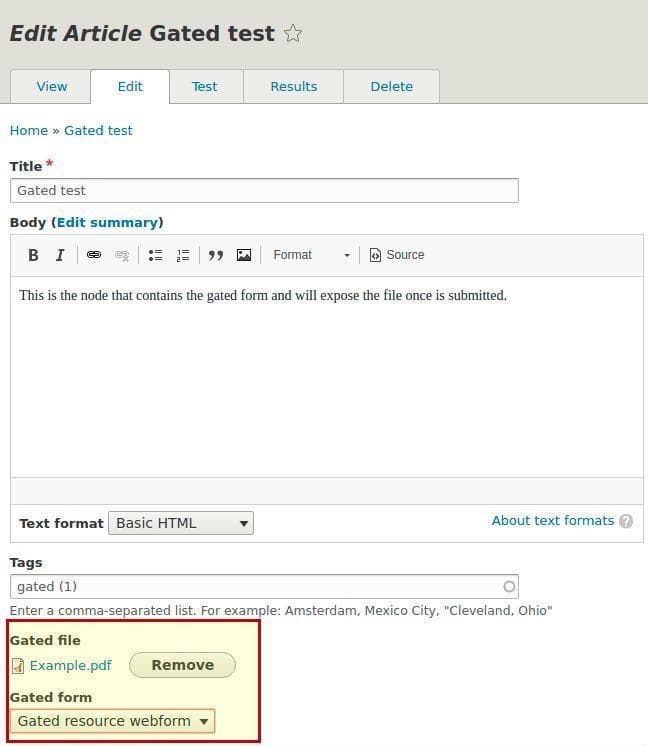
Task: Remove the gated file
Action: click(x=182, y=665)
